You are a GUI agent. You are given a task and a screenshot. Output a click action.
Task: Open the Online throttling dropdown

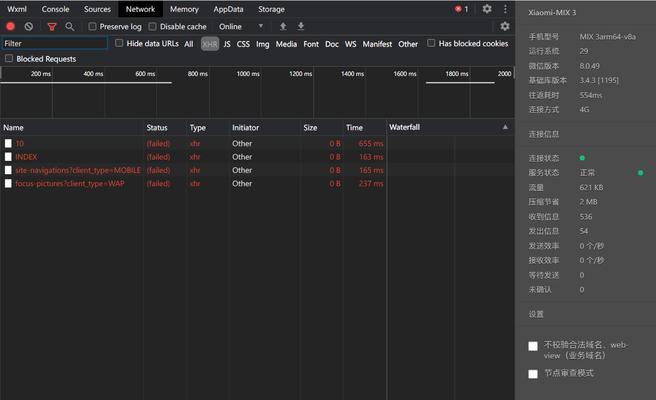pos(241,26)
